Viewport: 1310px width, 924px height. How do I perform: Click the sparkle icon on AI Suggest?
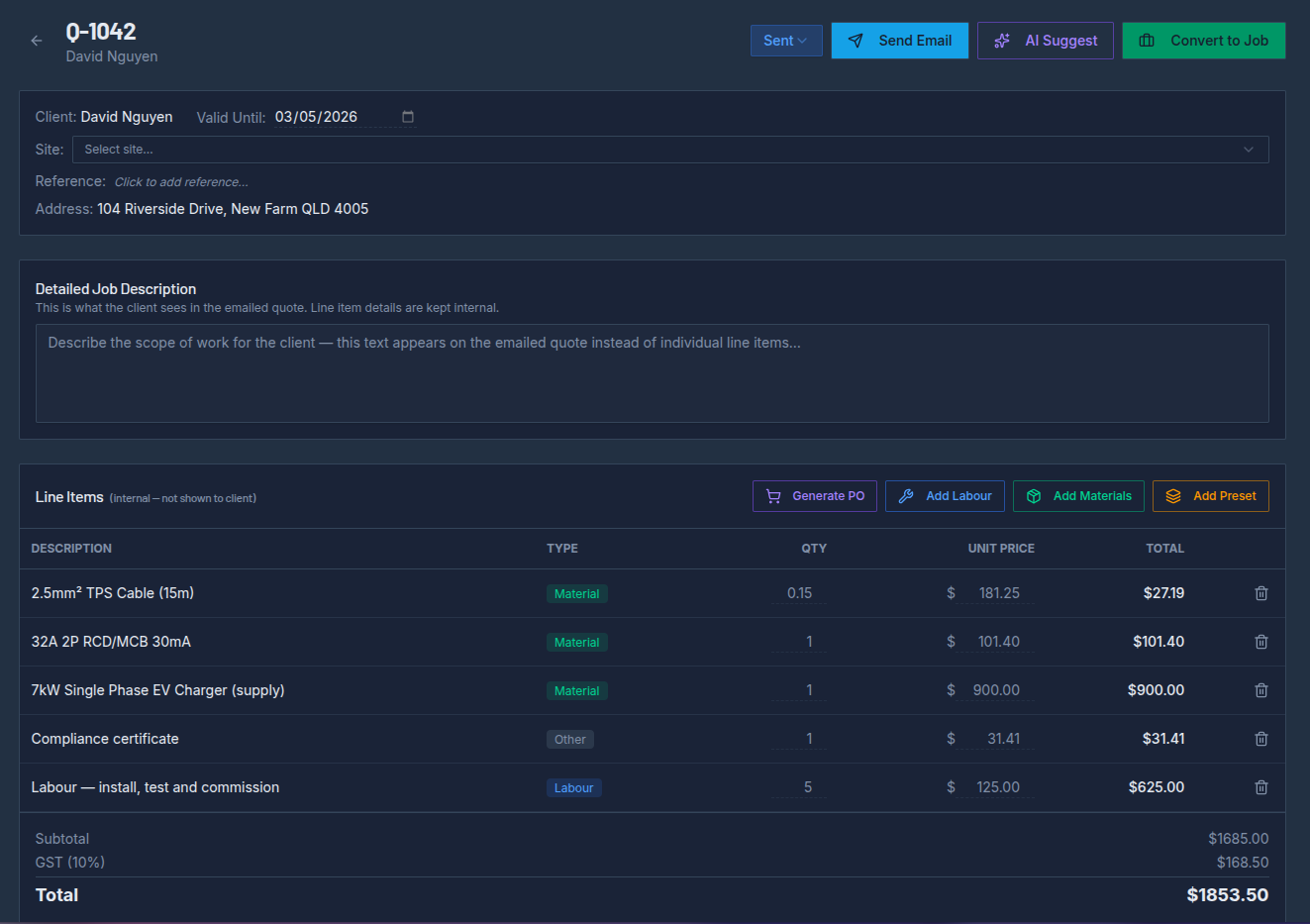(x=1002, y=41)
